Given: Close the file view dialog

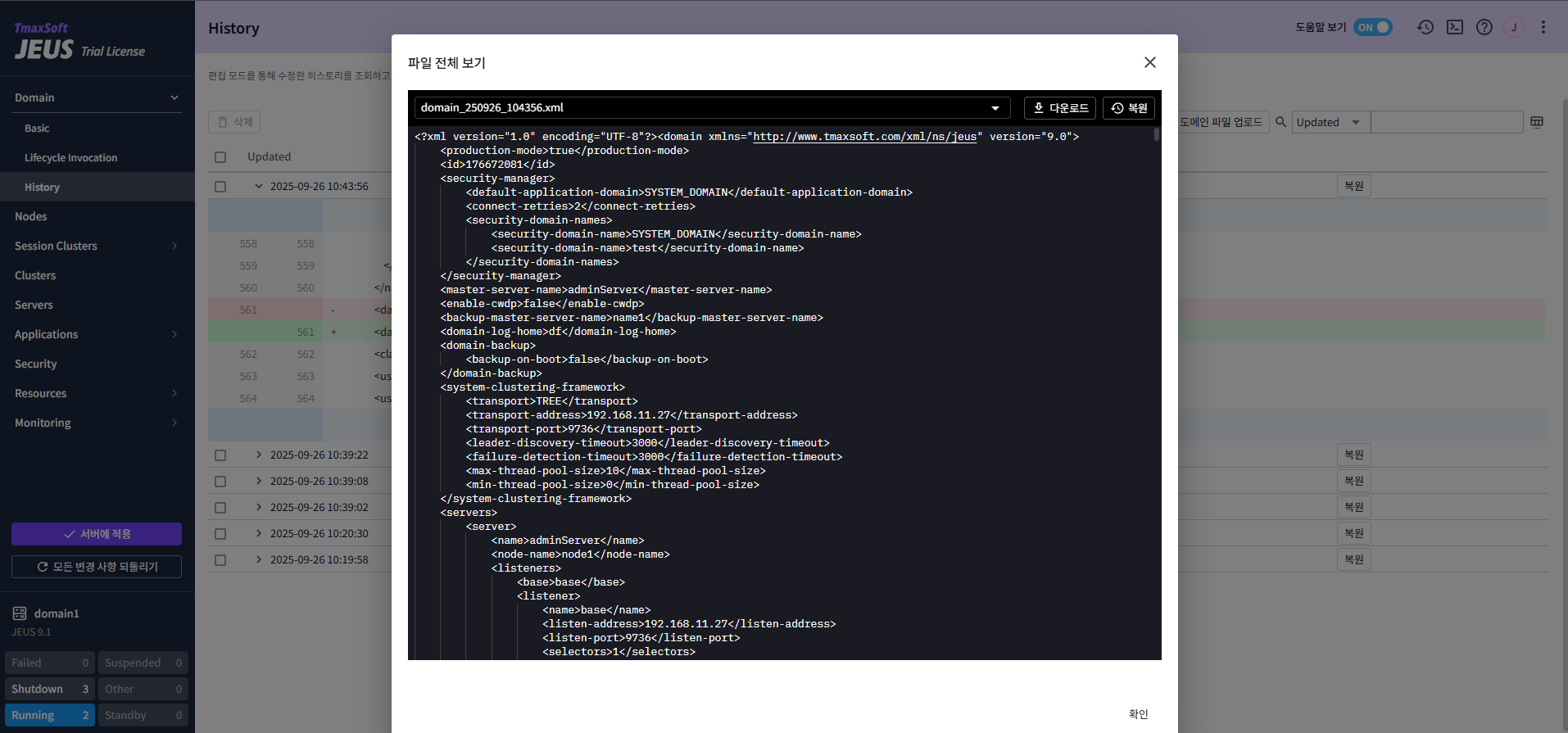Looking at the screenshot, I should (1150, 62).
